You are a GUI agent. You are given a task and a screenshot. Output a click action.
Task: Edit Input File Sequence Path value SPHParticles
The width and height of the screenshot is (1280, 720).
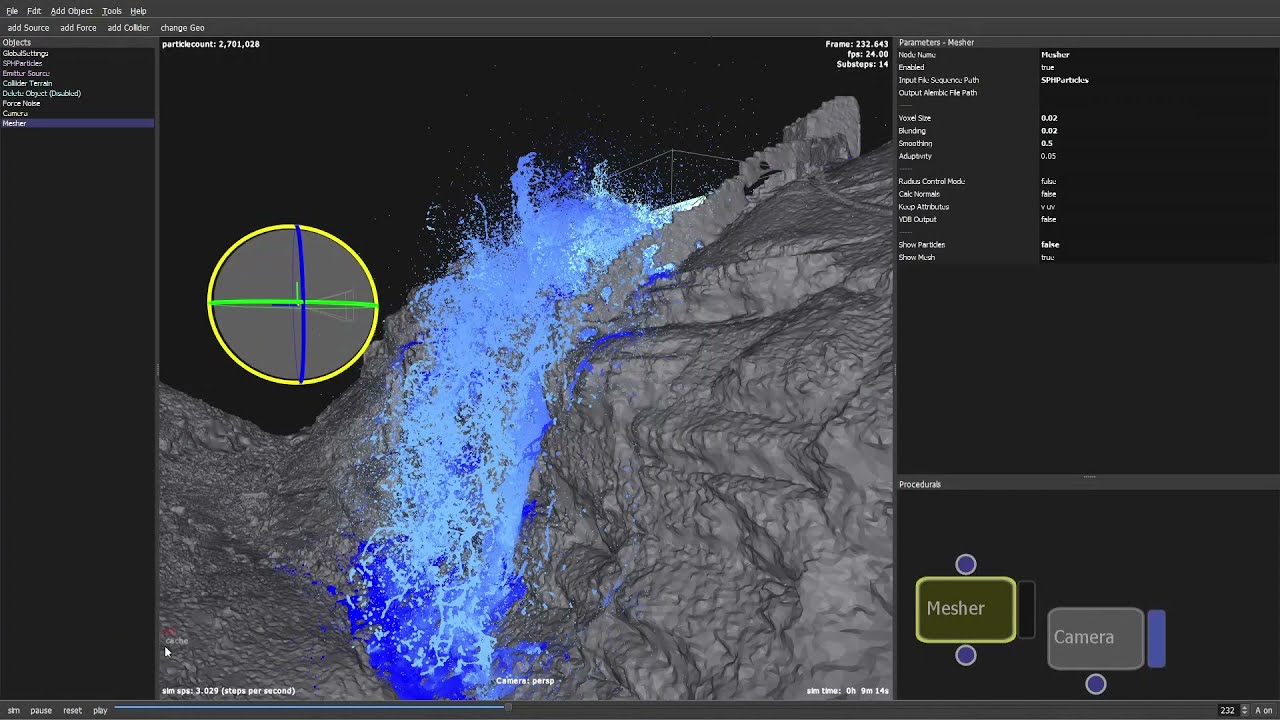(1064, 80)
